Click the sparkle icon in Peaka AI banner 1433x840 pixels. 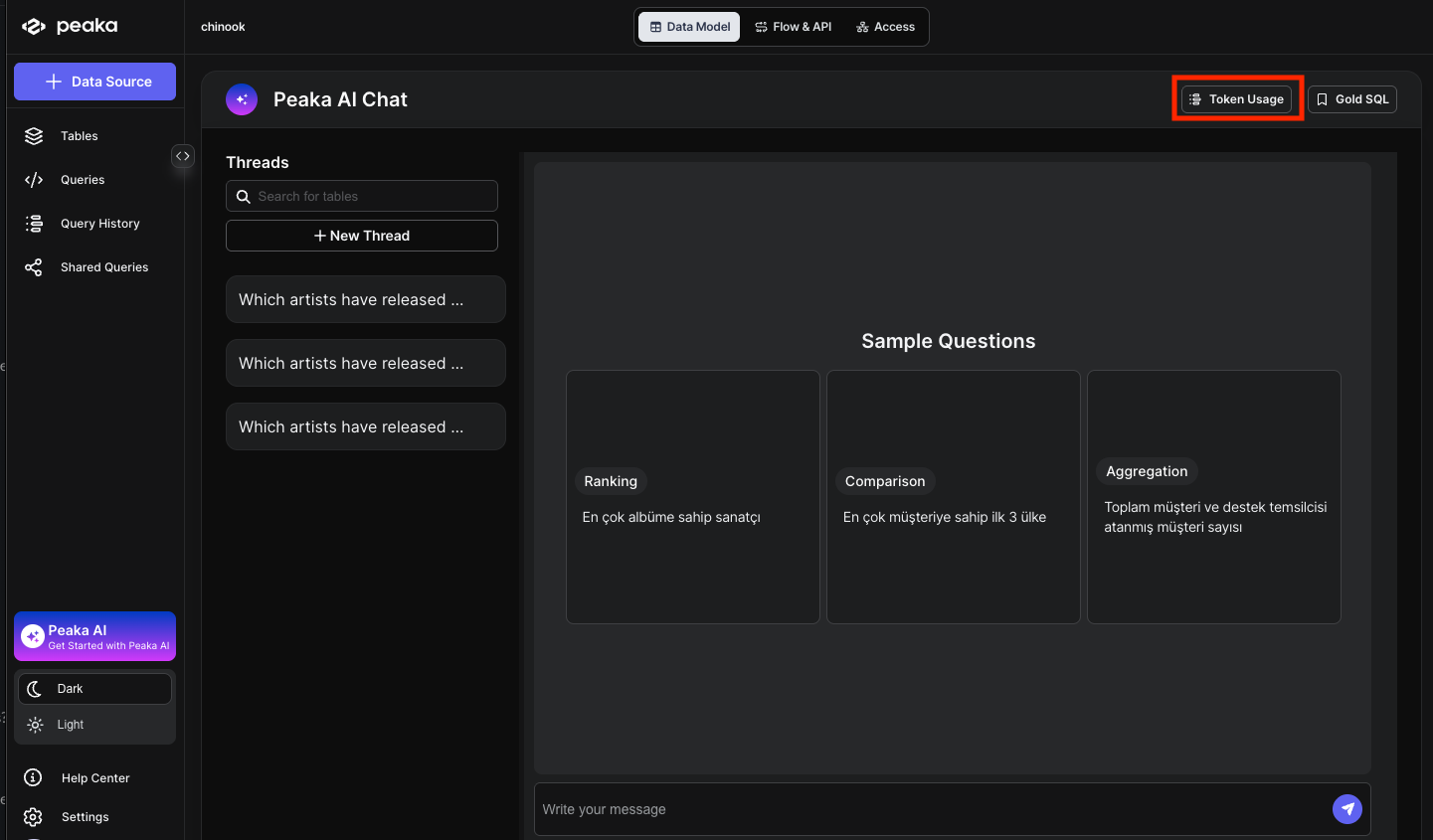pyautogui.click(x=33, y=636)
